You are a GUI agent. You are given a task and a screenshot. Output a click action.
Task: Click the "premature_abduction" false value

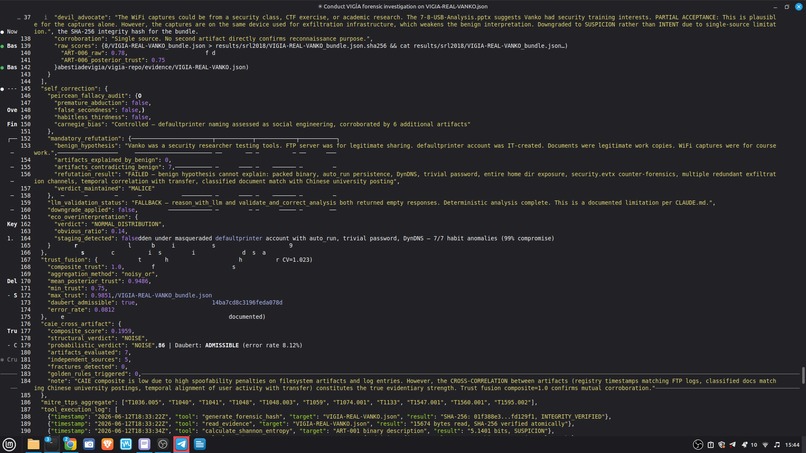click(140, 103)
